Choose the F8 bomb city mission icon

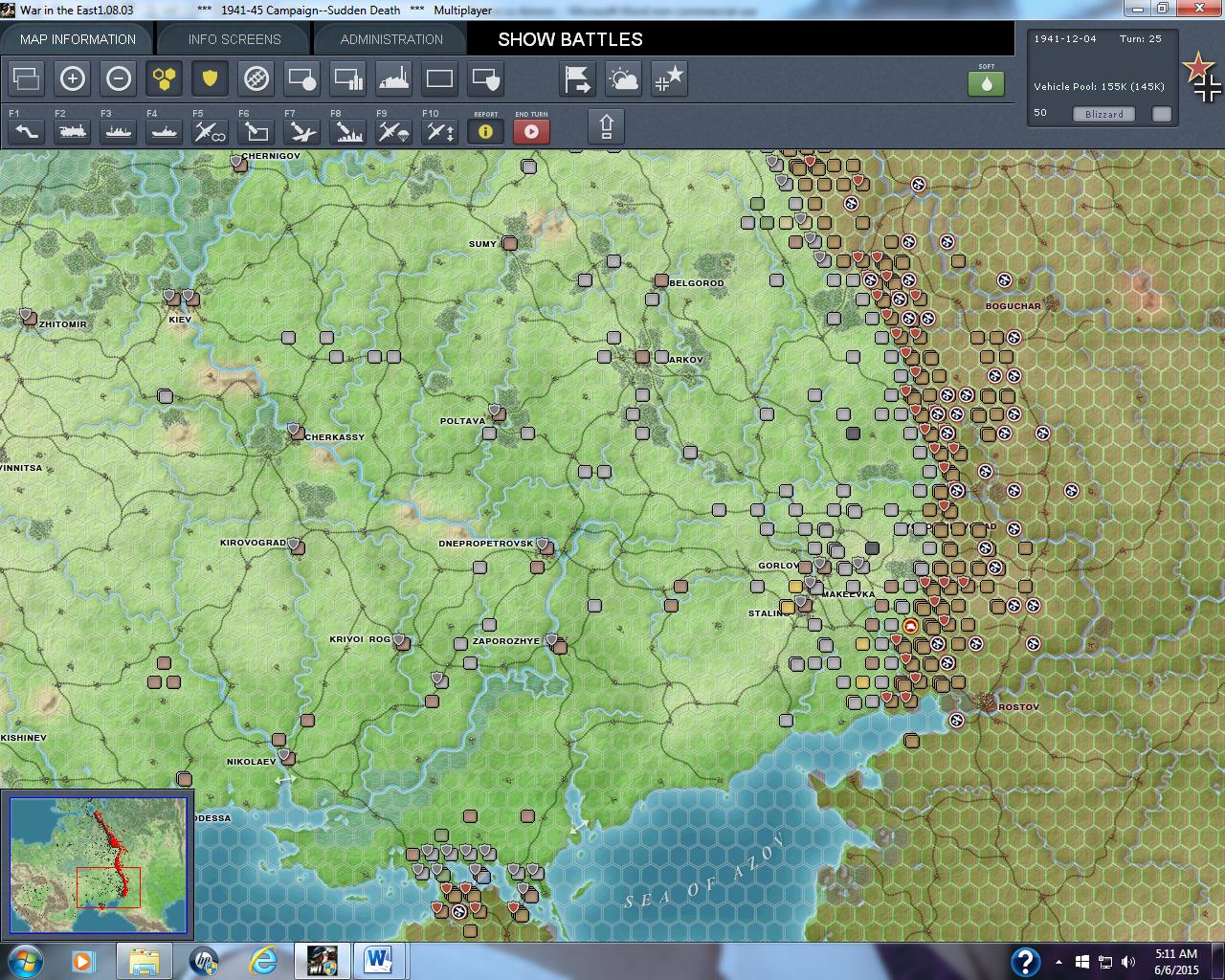click(x=346, y=131)
